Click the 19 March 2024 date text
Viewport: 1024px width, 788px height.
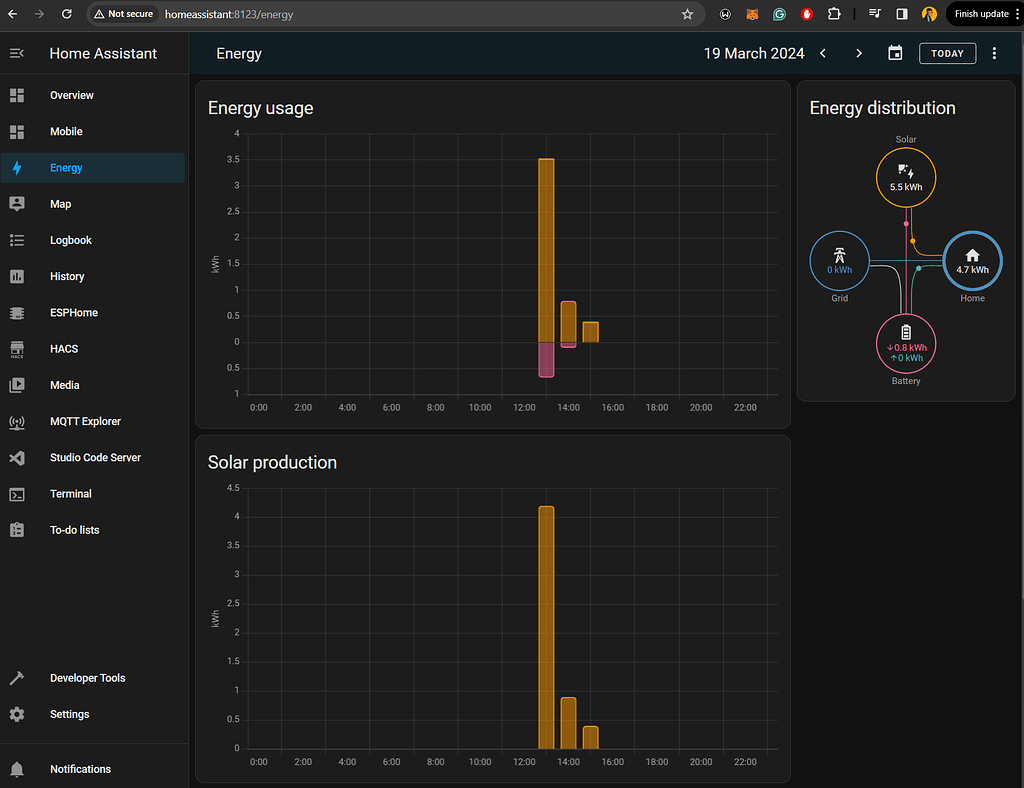coord(754,54)
